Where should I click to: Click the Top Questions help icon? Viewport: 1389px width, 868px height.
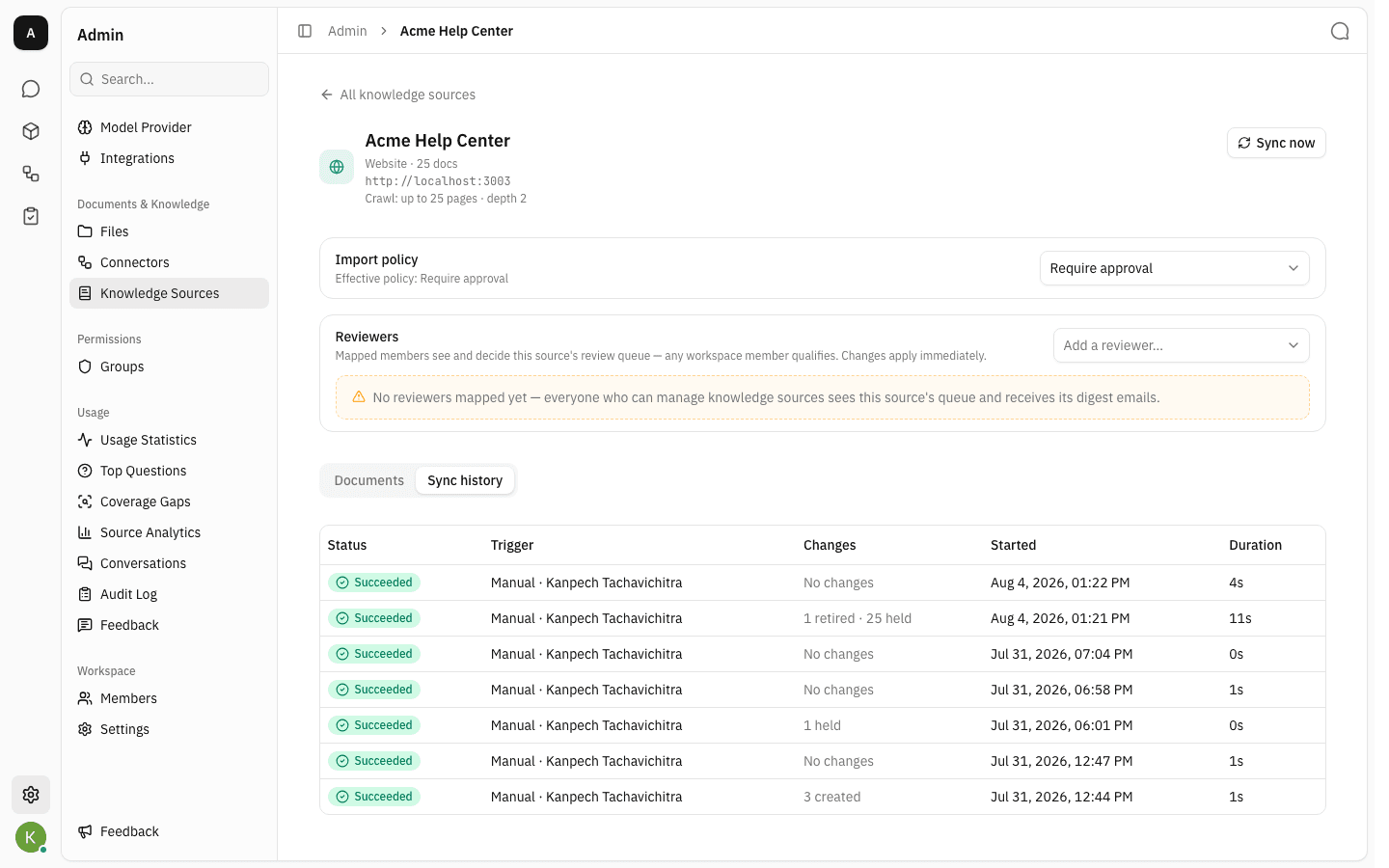click(85, 471)
